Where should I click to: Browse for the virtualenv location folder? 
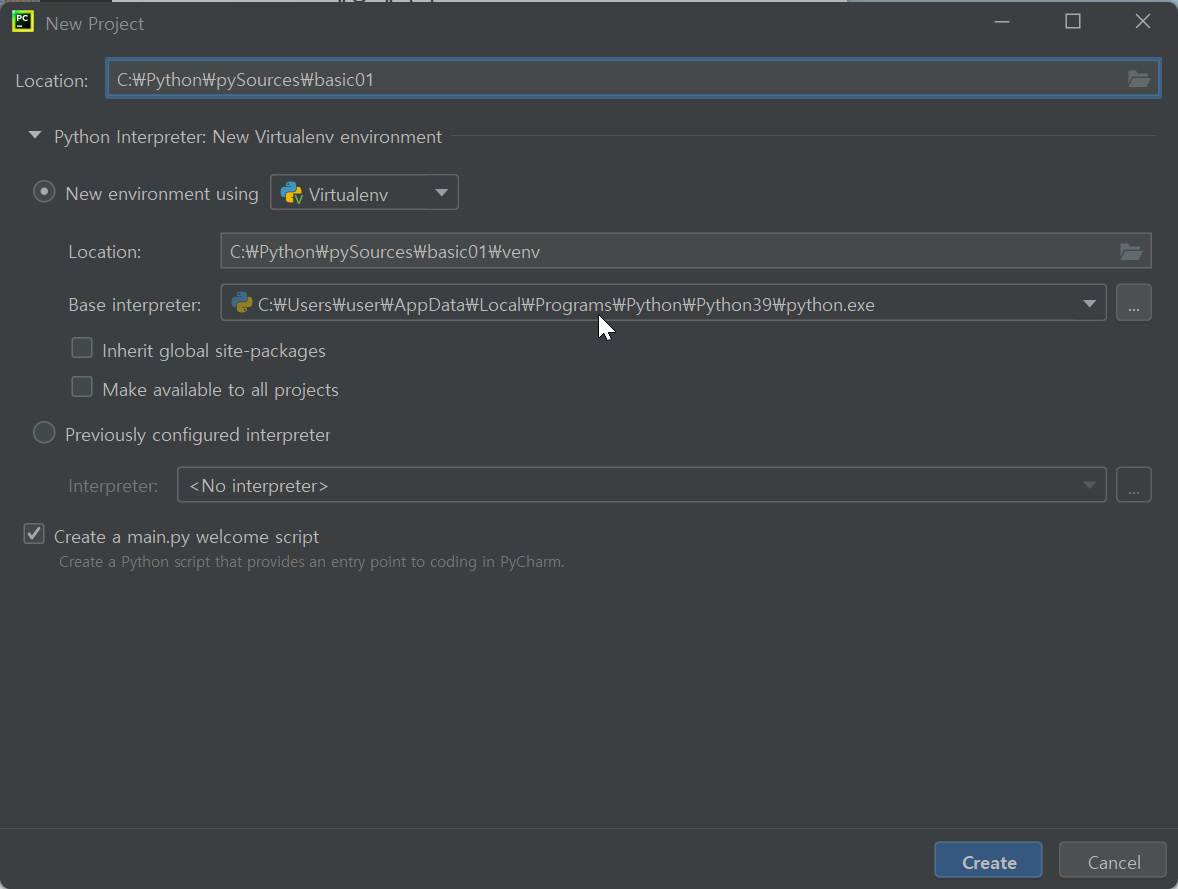point(1131,251)
